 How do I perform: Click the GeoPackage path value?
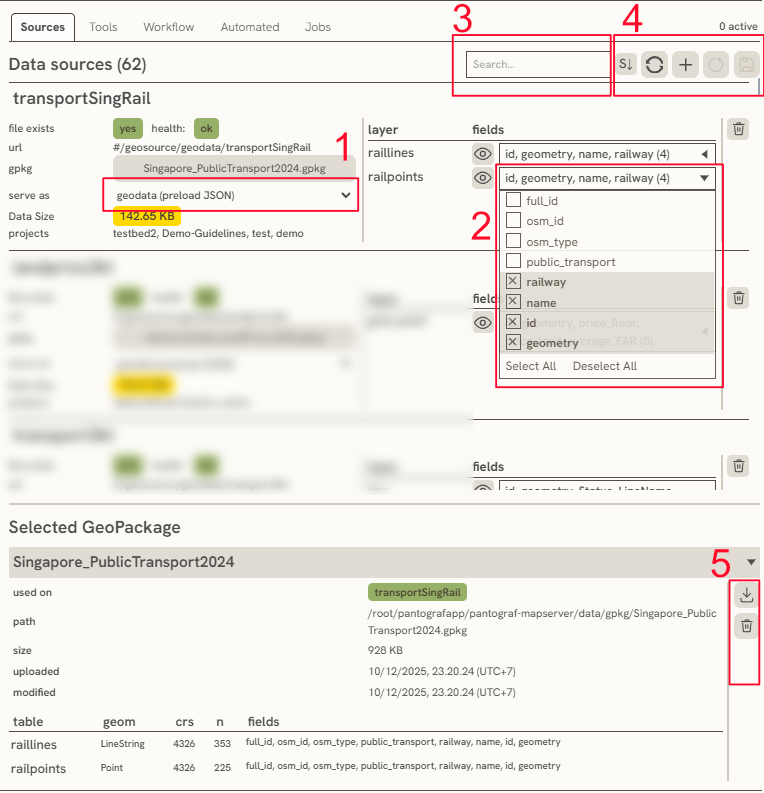[x=542, y=622]
